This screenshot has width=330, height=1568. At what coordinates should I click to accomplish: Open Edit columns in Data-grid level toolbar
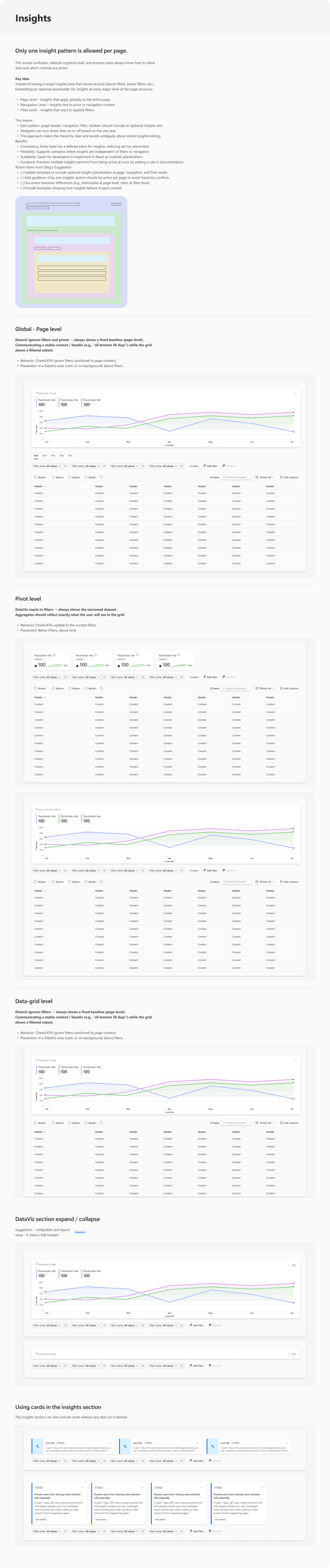pyautogui.click(x=289, y=1123)
